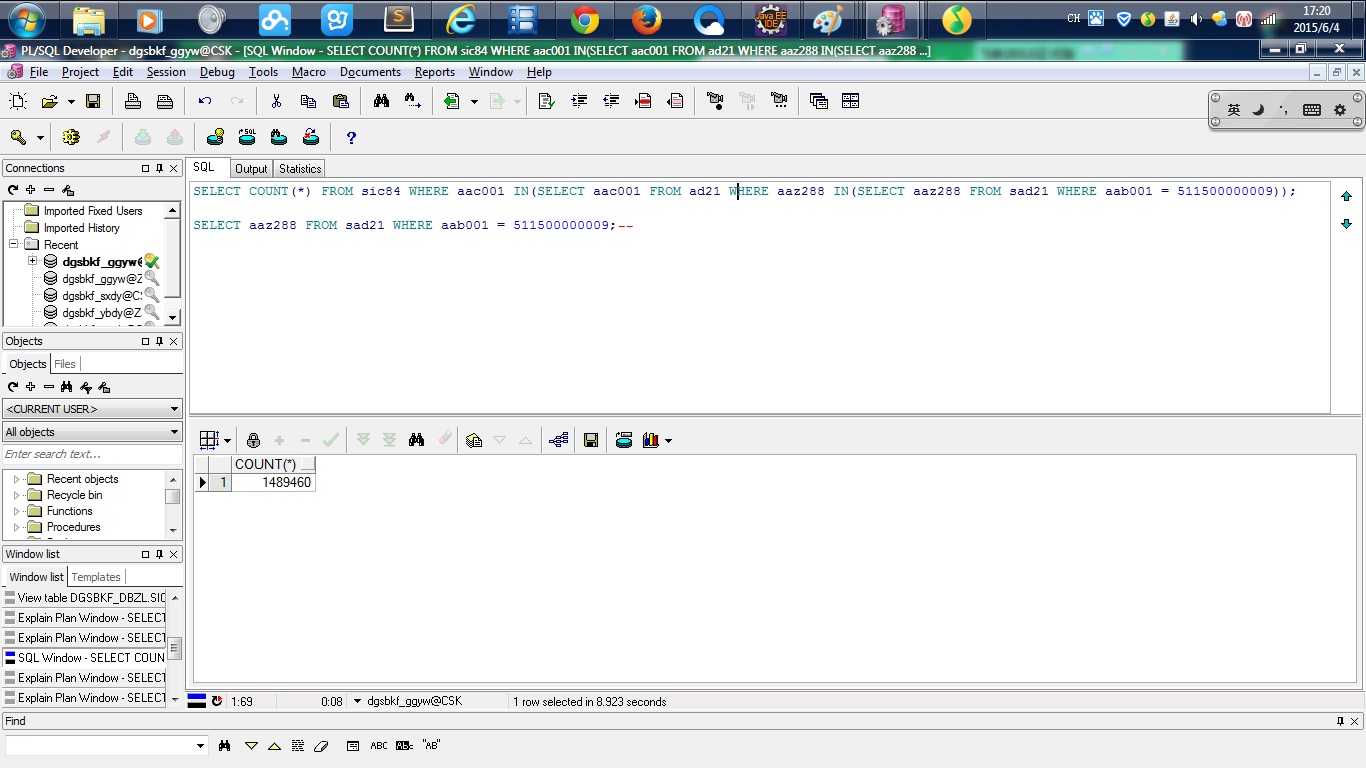Open the Find text history dropdown
1366x768 pixels.
[x=200, y=745]
